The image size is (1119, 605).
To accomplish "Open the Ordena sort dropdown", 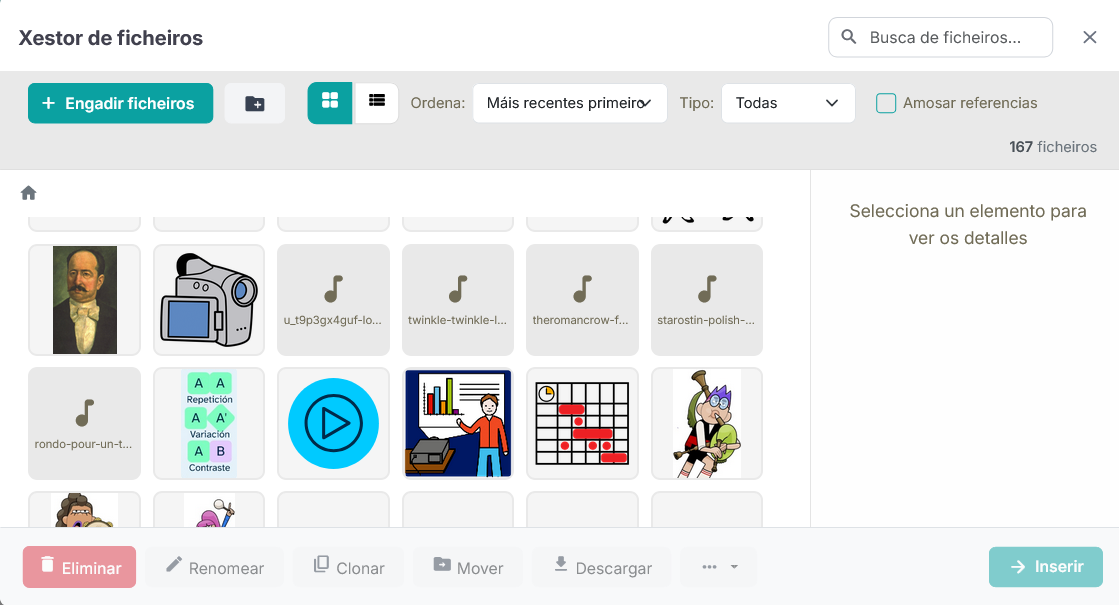I will (x=569, y=103).
